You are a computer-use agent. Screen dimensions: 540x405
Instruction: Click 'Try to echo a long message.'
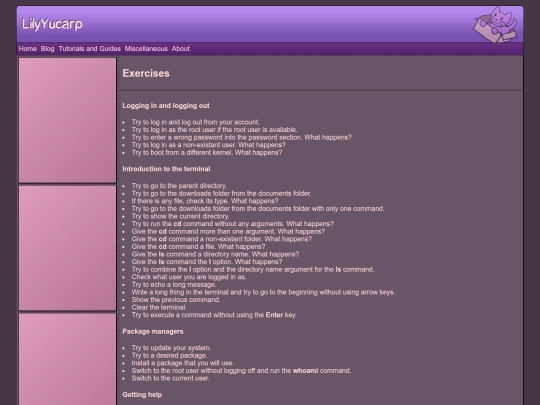[174, 284]
